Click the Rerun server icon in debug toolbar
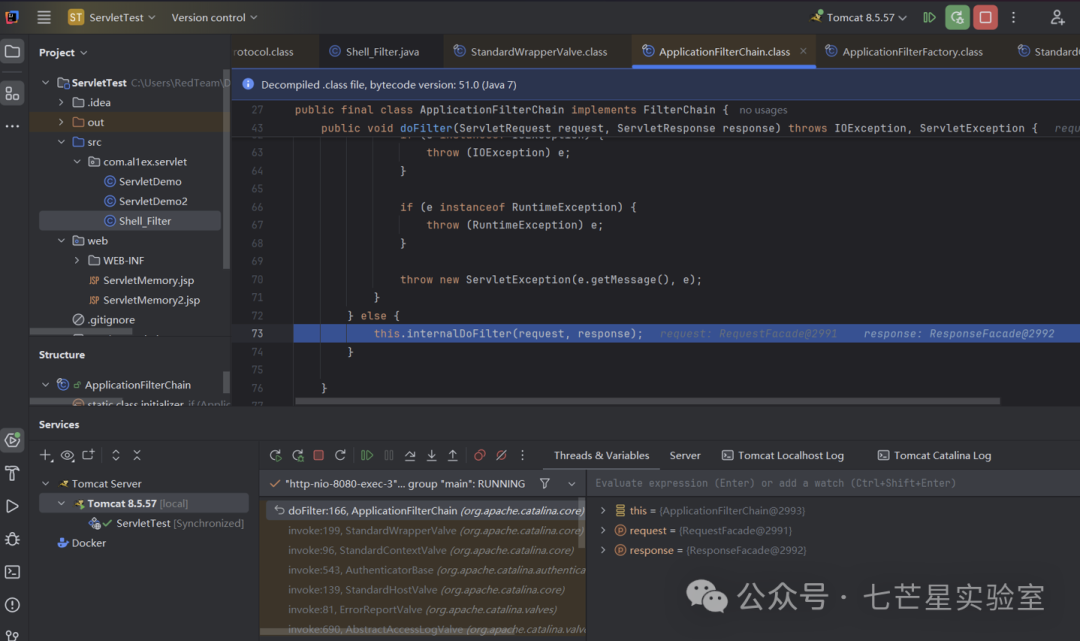The width and height of the screenshot is (1080, 641). [276, 455]
